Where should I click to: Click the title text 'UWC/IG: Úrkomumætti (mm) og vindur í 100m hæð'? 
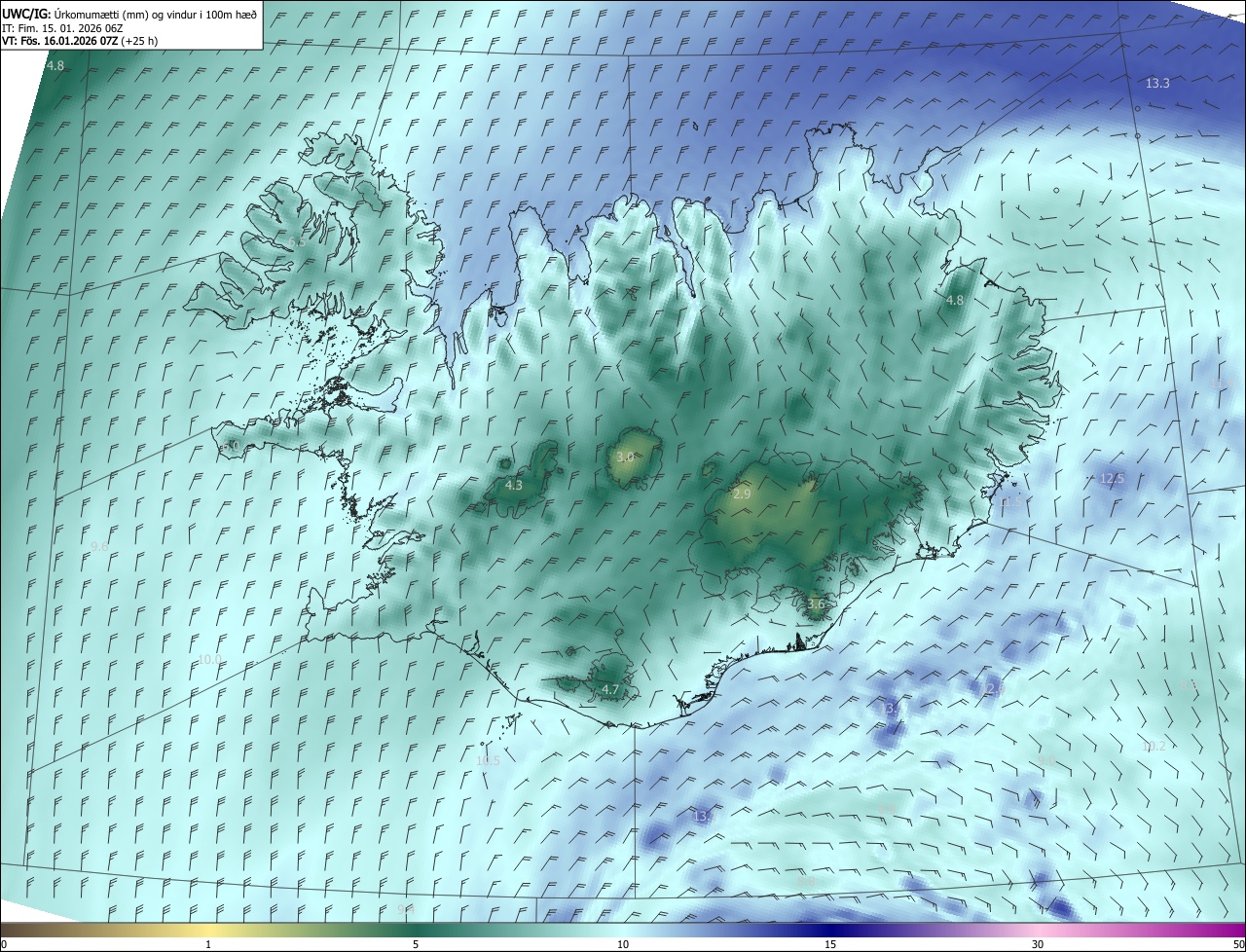point(129,14)
